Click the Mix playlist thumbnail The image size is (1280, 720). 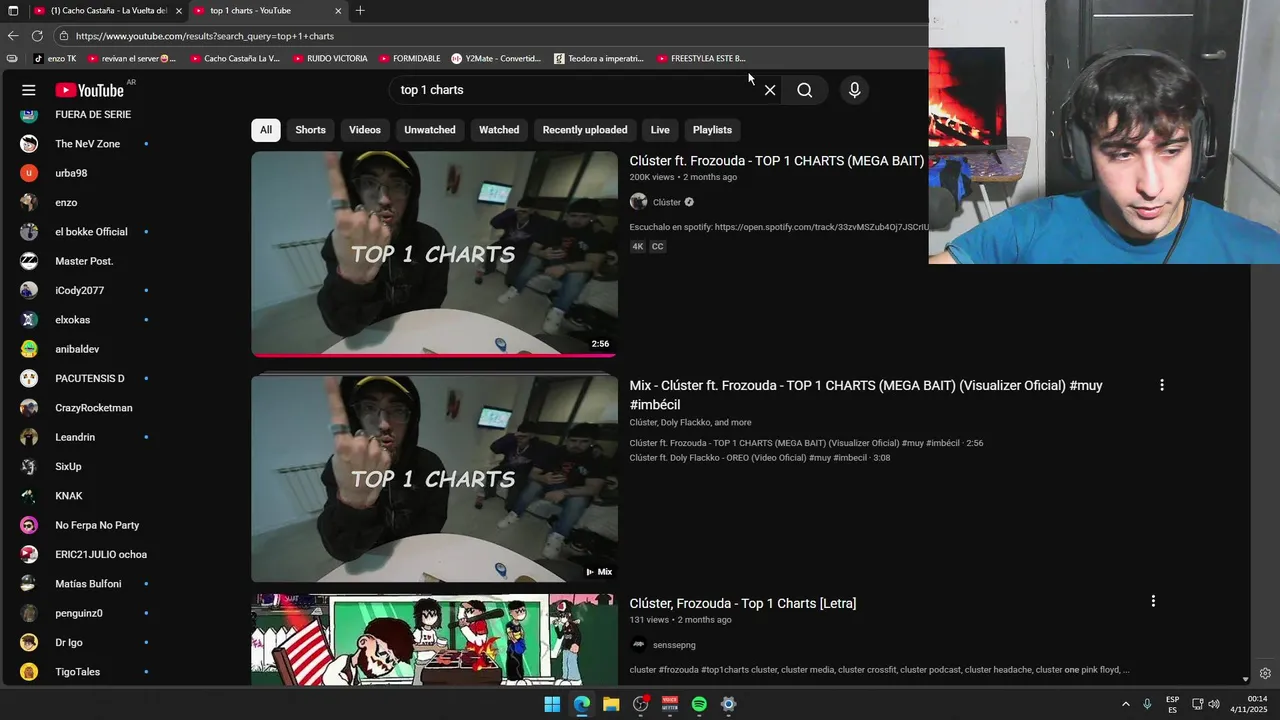coord(434,478)
